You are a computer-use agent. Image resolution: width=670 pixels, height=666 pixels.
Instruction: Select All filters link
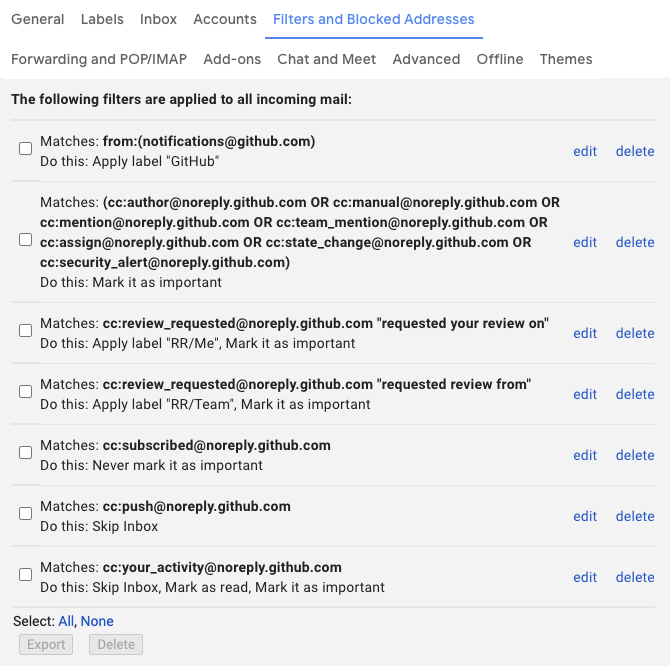tap(66, 621)
